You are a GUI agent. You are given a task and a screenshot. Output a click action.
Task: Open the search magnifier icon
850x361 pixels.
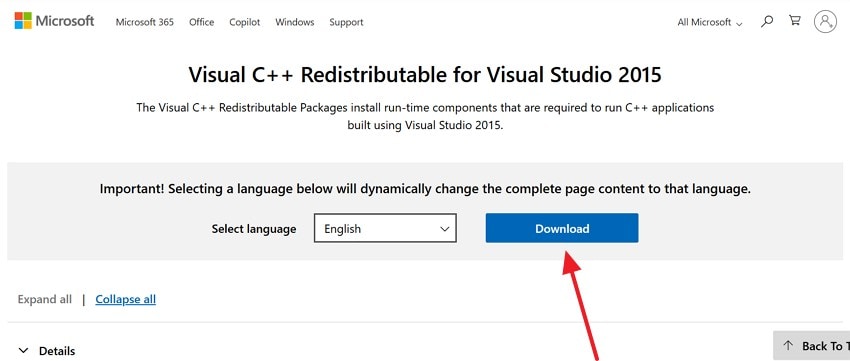pos(767,22)
